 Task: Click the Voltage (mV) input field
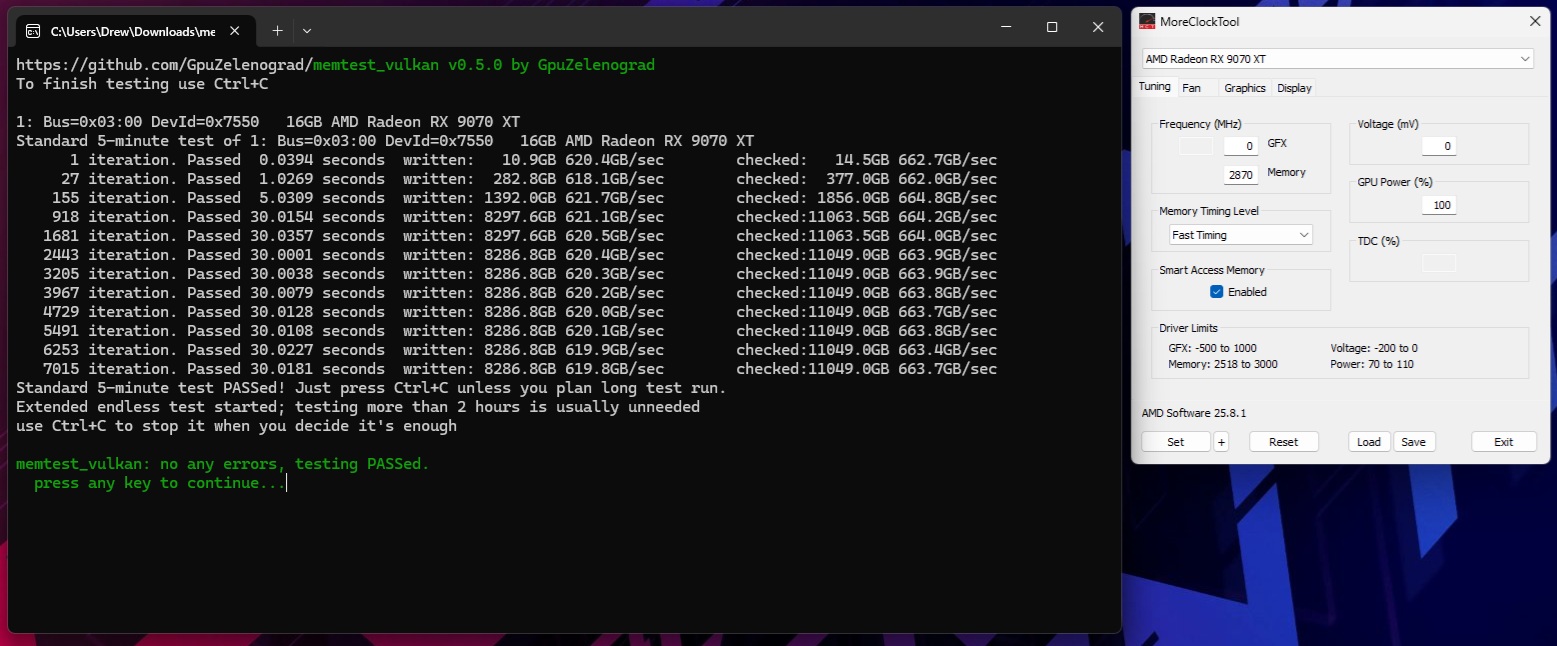coord(1439,146)
